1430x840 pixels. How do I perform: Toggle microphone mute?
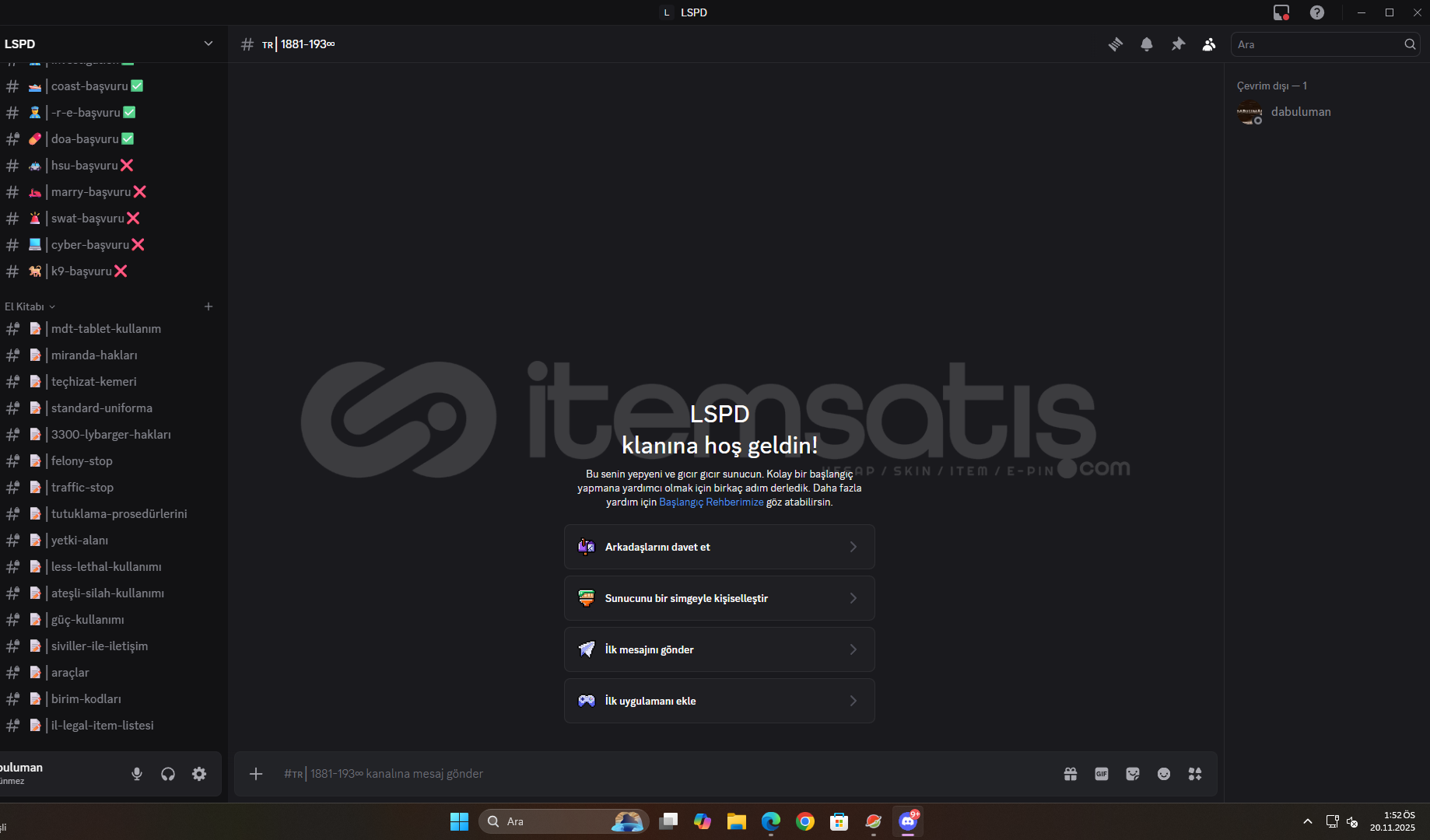tap(137, 774)
